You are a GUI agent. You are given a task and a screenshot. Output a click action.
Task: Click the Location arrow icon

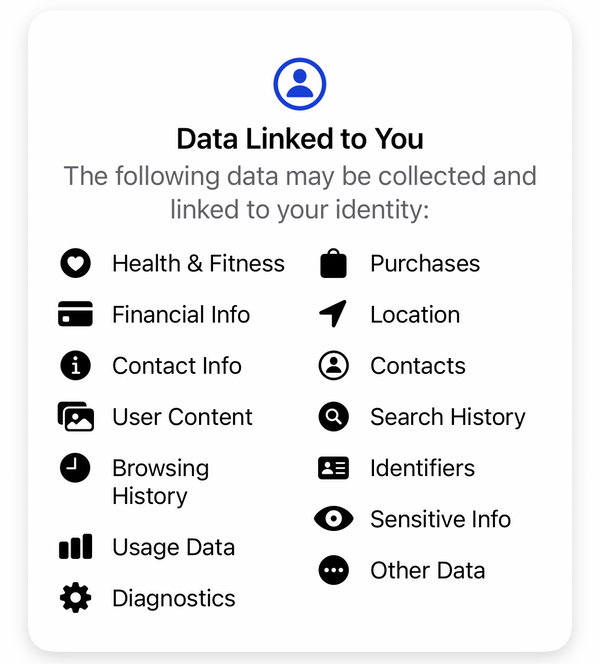click(333, 314)
